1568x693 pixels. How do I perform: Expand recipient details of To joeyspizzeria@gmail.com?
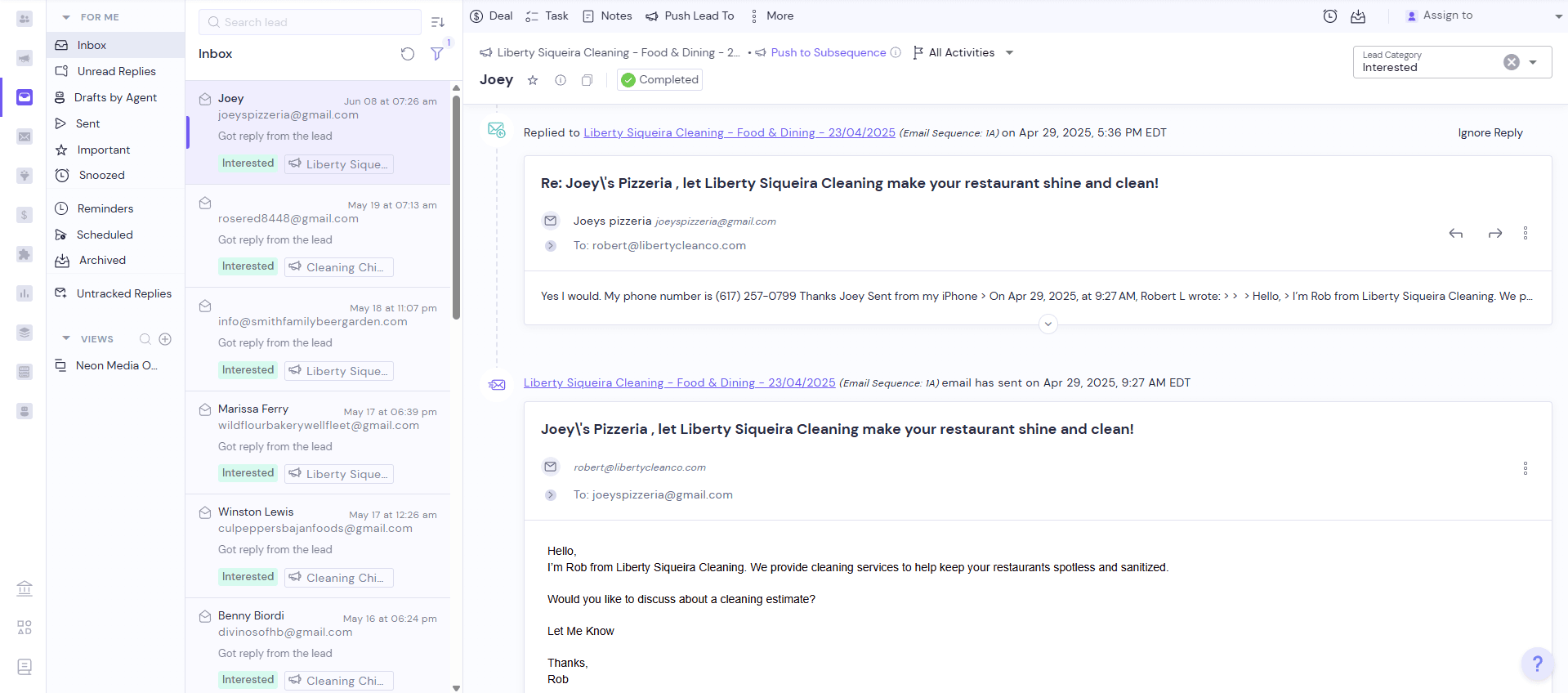click(551, 495)
